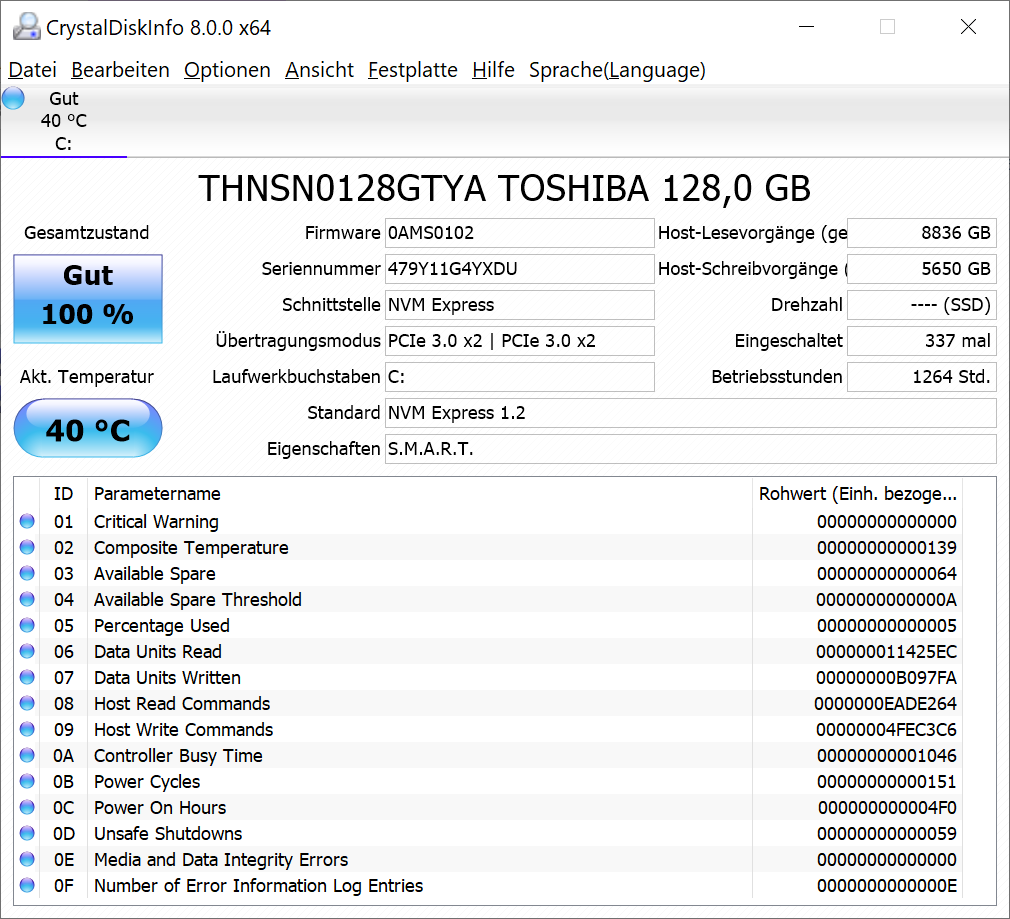The width and height of the screenshot is (1010, 919).
Task: Click the status dot for Data Units Written
Action: click(27, 677)
